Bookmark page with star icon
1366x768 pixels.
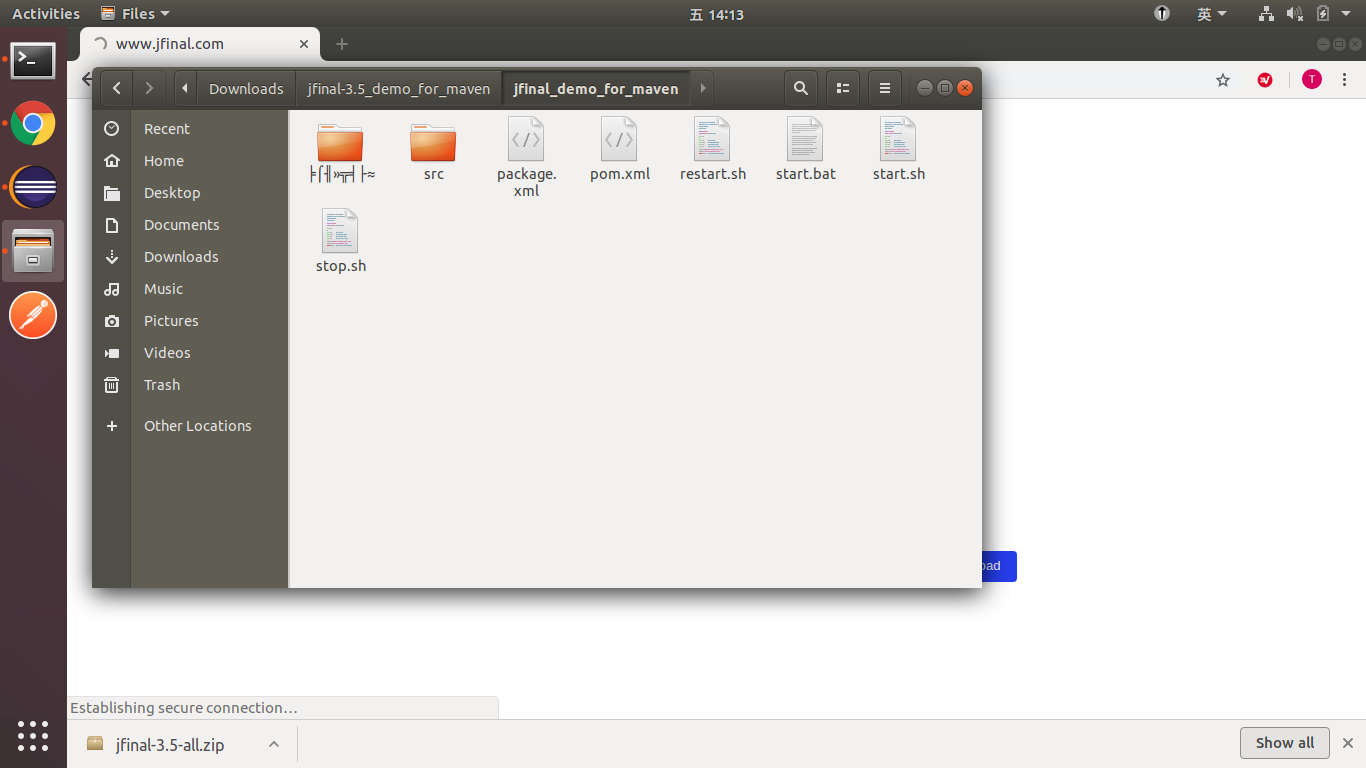click(1222, 80)
